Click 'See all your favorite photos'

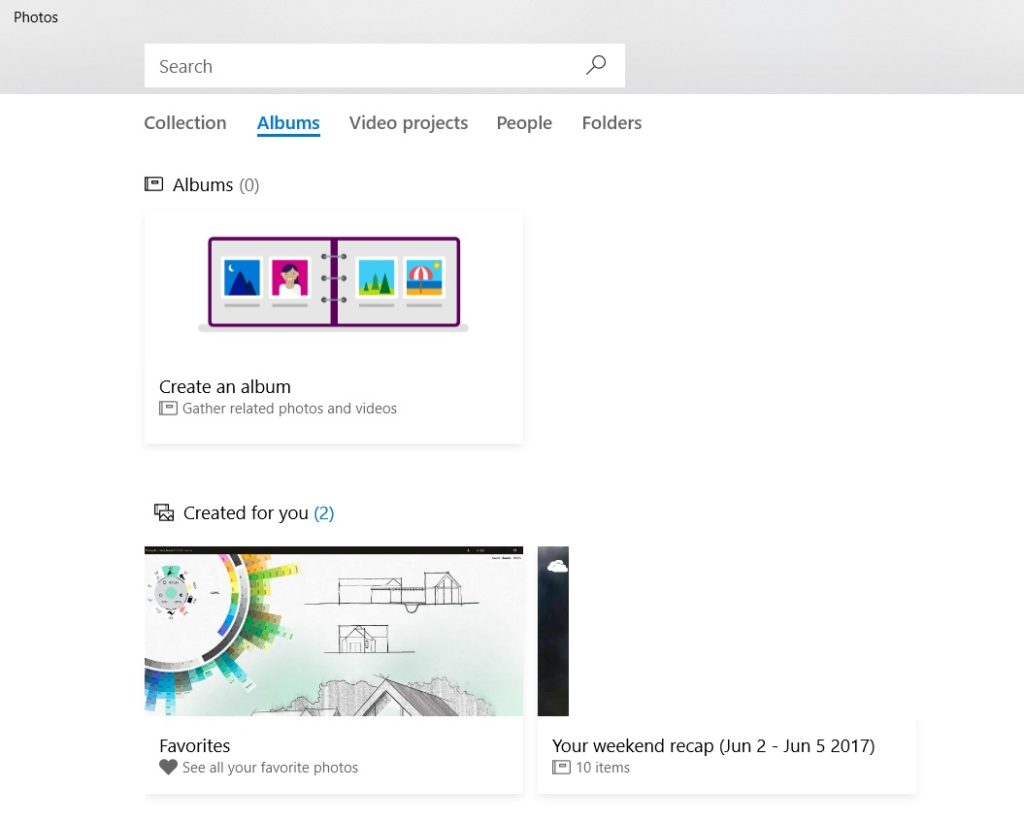coord(269,767)
